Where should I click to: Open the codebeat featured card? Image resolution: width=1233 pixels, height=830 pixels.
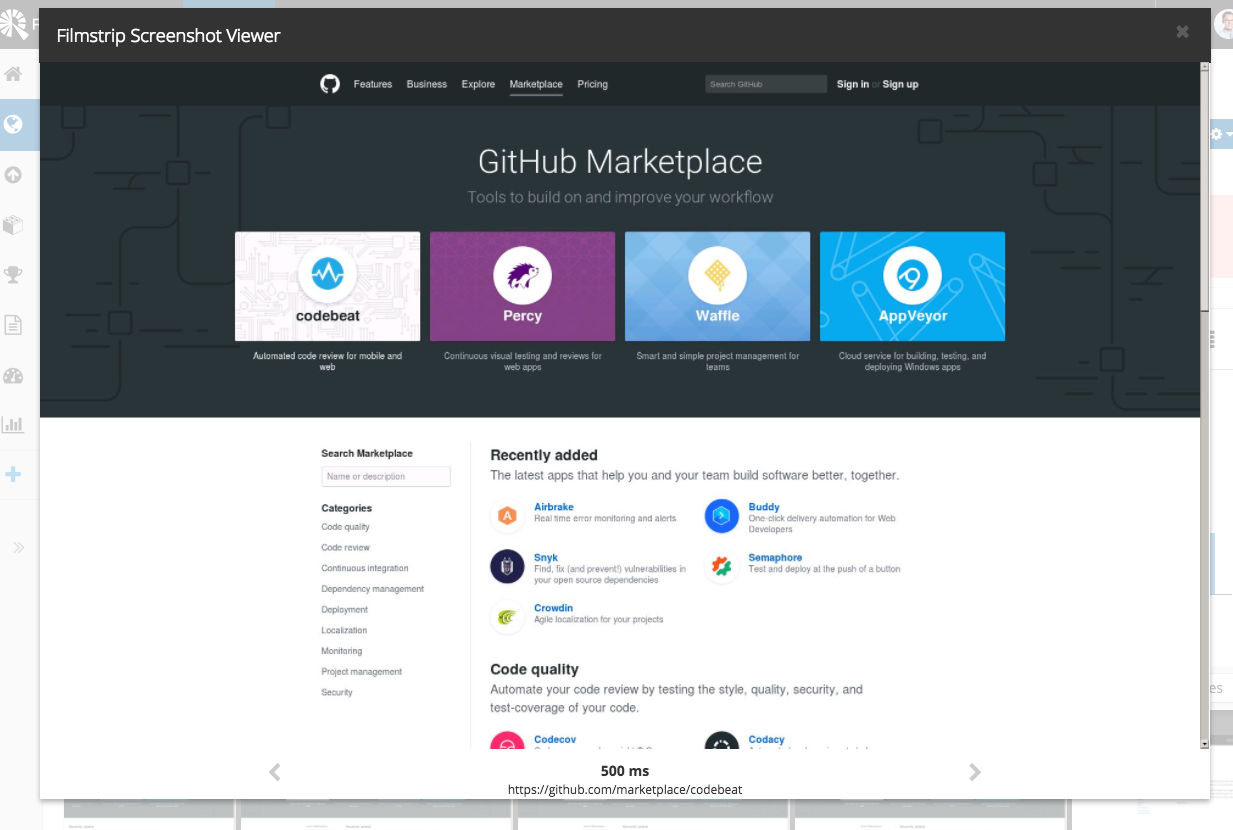tap(328, 286)
